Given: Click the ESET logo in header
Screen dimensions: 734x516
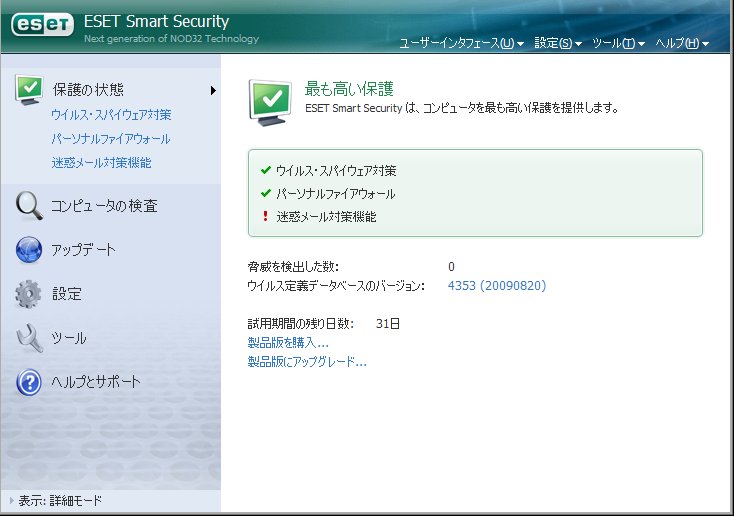Looking at the screenshot, I should [42, 24].
